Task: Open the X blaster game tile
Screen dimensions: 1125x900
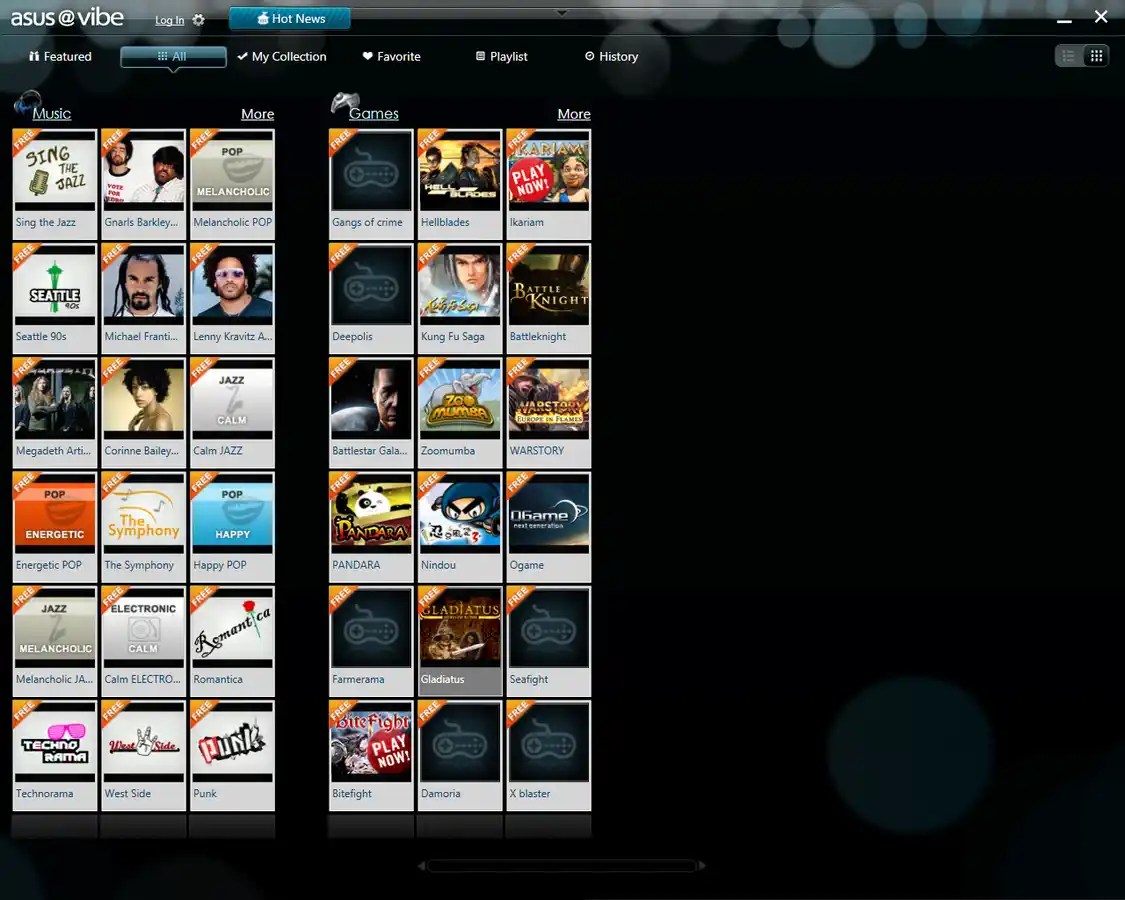Action: tap(549, 755)
